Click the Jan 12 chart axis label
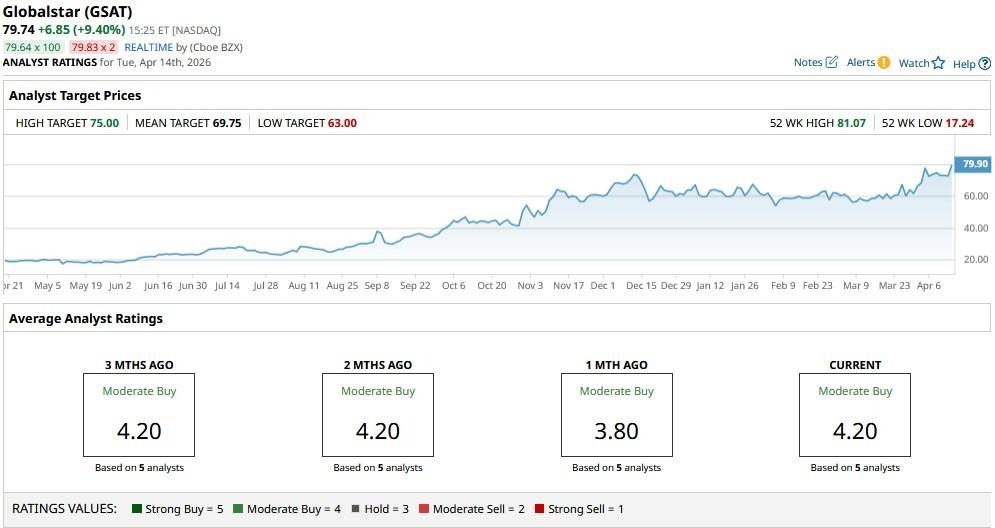The image size is (995, 528). point(709,286)
